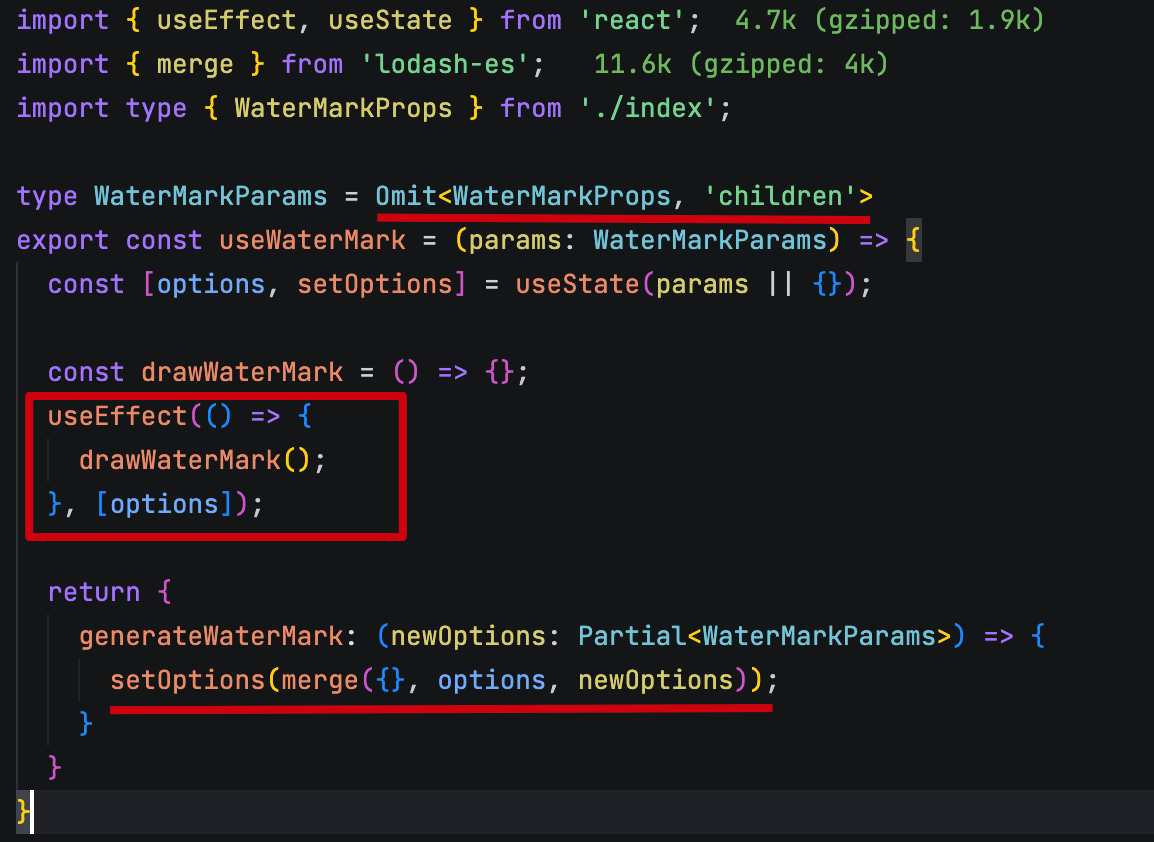The image size is (1154, 842).
Task: Click the merge function call
Action: click(x=319, y=680)
